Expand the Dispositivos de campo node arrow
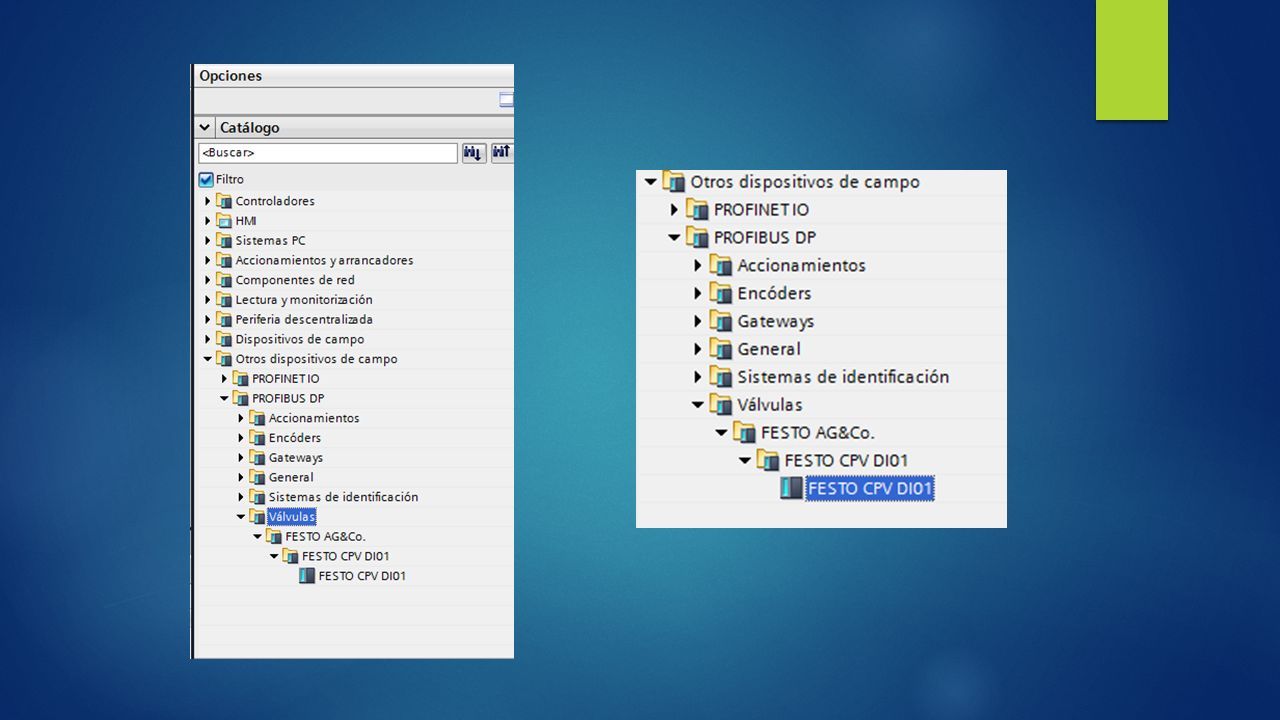This screenshot has width=1280, height=720. pyautogui.click(x=208, y=339)
